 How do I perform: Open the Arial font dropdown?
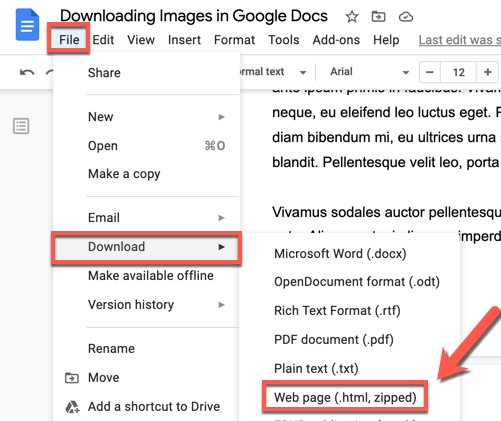click(x=369, y=72)
